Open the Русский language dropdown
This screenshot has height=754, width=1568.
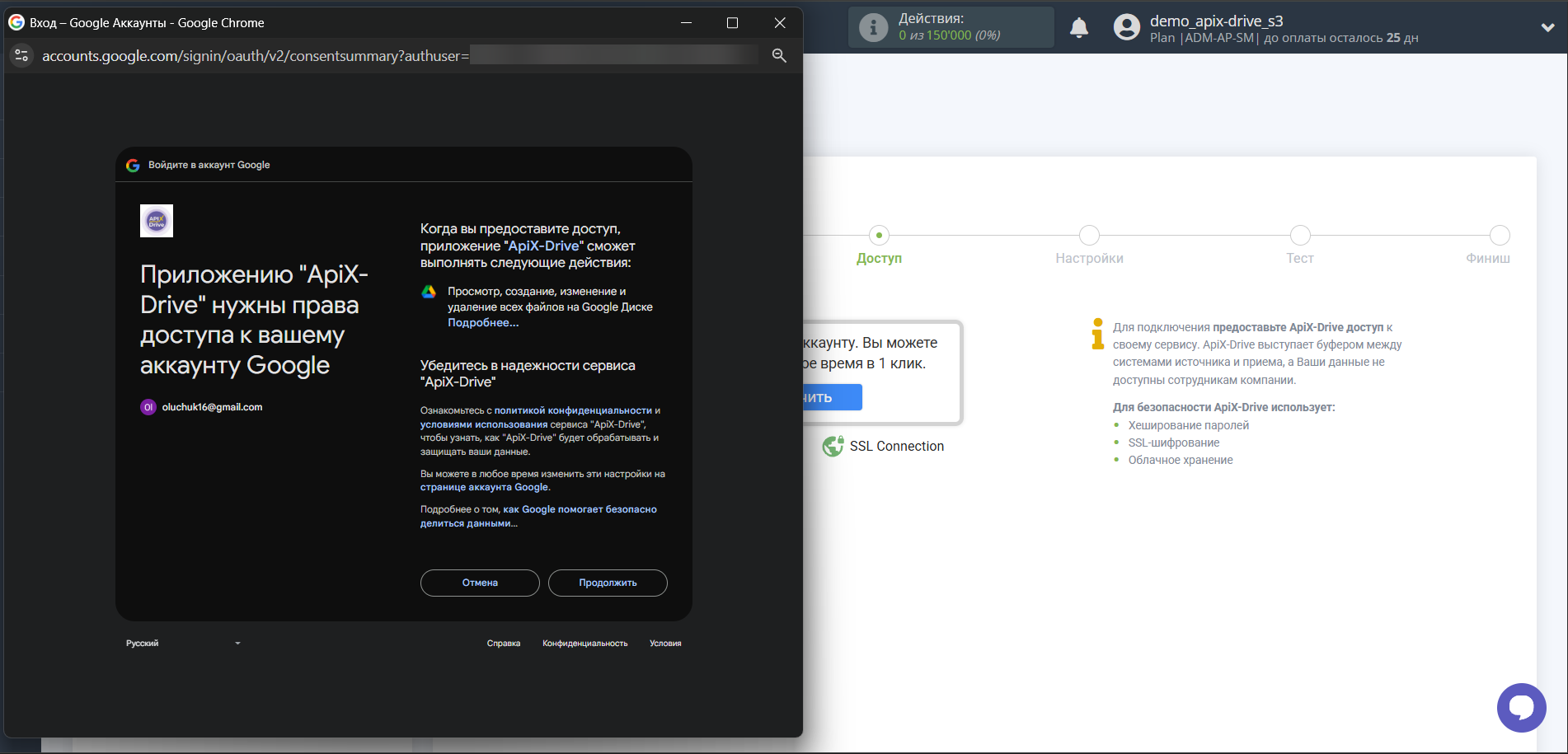coord(183,644)
